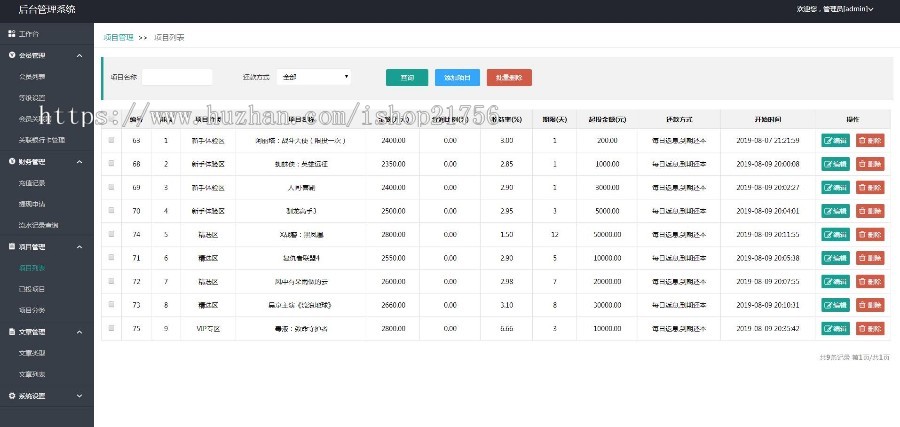The width and height of the screenshot is (900, 427).
Task: Tick the checkbox for project ID 69
Action: 111,187
